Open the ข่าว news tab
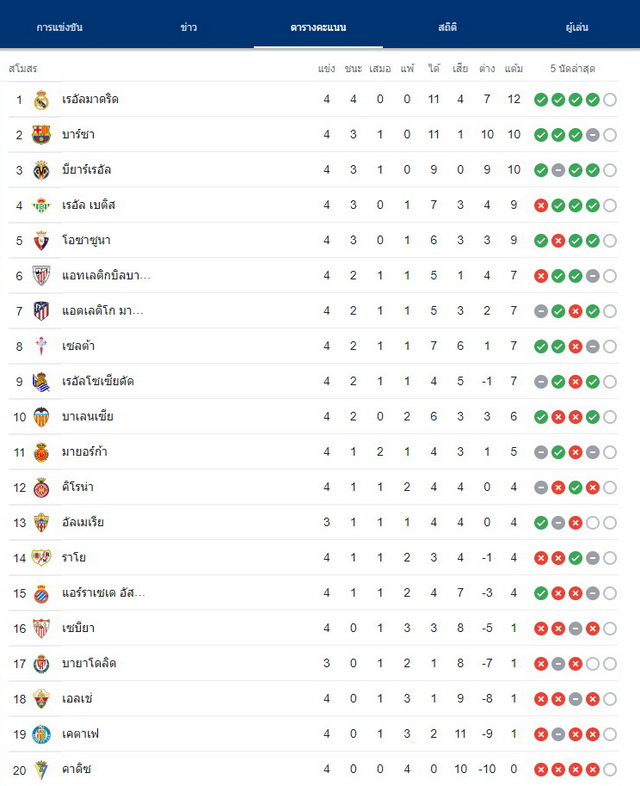This screenshot has height=786, width=640. click(188, 27)
